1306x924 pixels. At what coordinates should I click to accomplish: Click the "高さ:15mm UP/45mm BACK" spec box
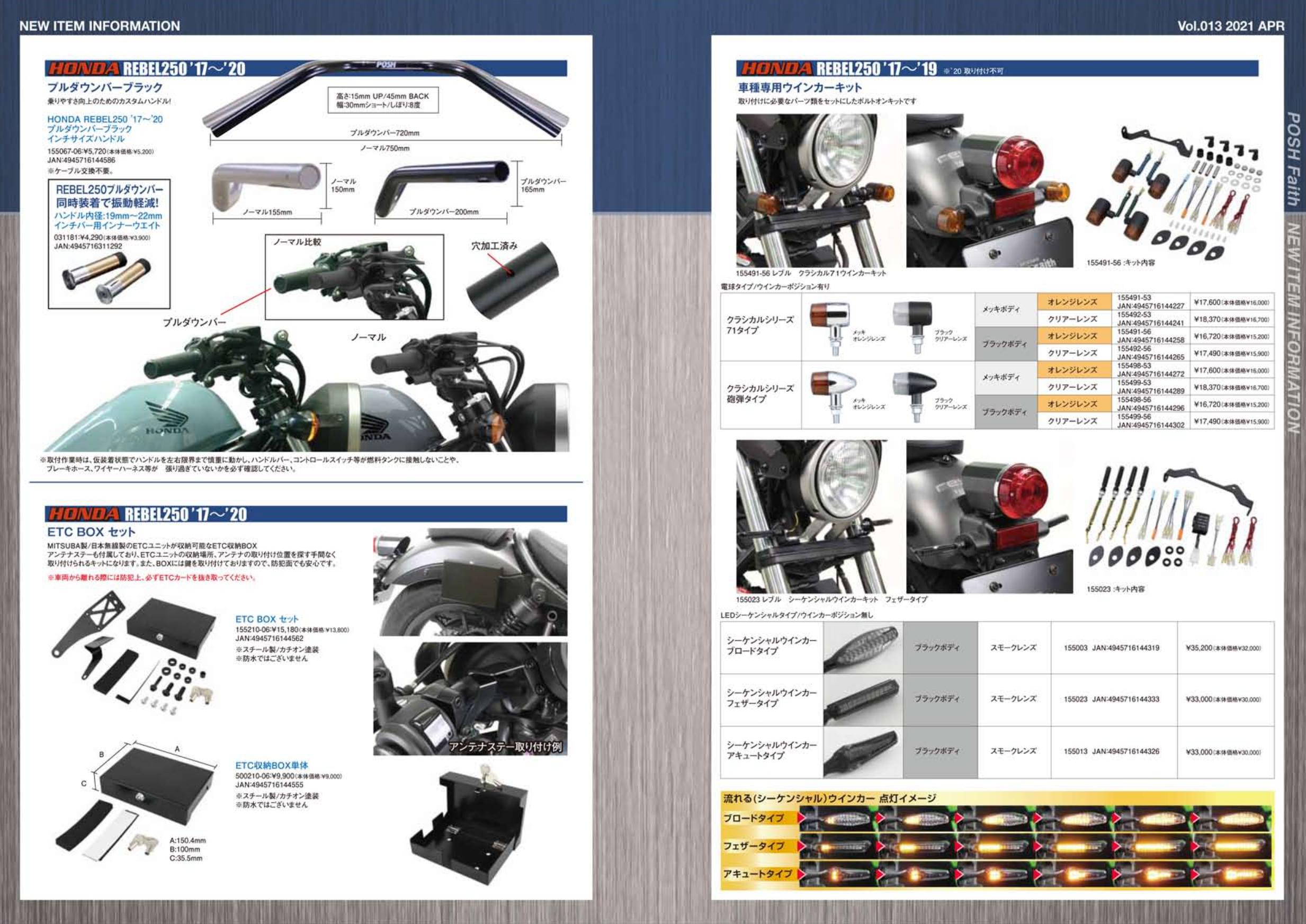point(383,100)
